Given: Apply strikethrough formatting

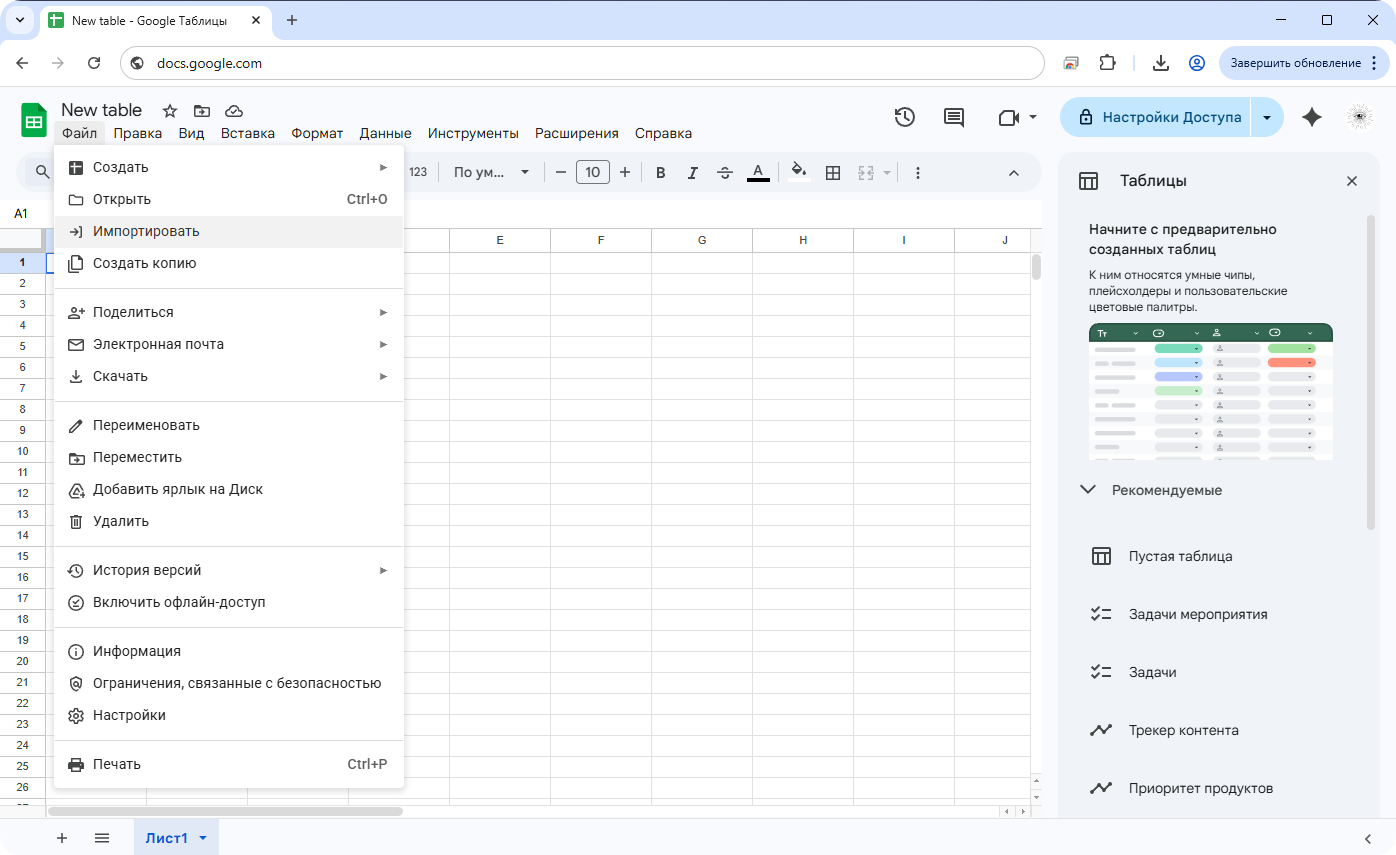Looking at the screenshot, I should click(725, 173).
